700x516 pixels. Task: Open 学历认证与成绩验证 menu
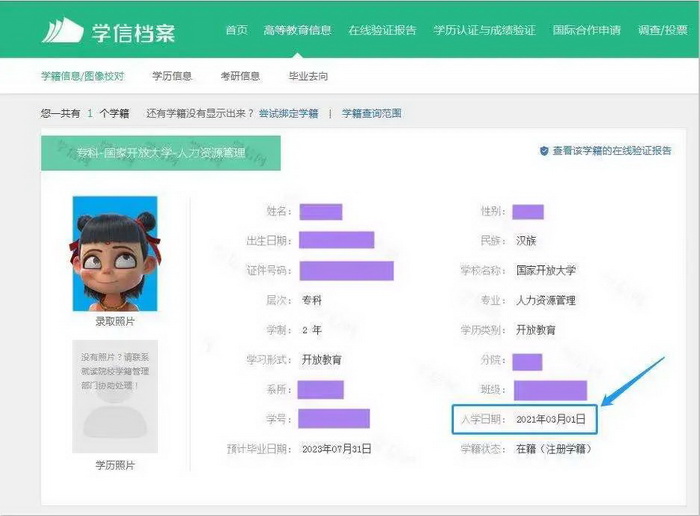(484, 30)
